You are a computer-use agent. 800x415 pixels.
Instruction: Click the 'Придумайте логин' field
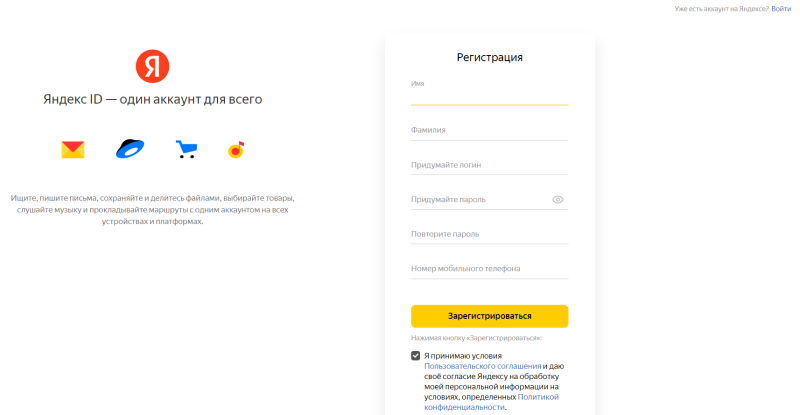pos(489,165)
